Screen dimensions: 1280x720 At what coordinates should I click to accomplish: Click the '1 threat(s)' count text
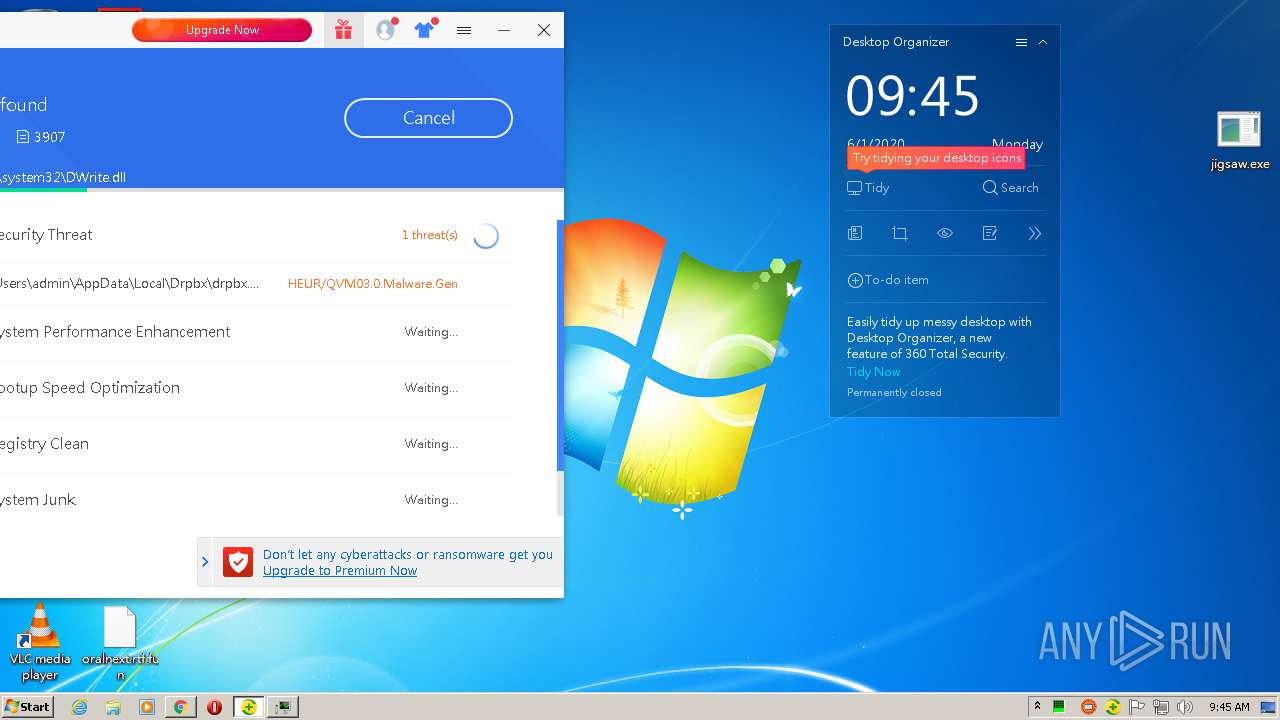[430, 235]
